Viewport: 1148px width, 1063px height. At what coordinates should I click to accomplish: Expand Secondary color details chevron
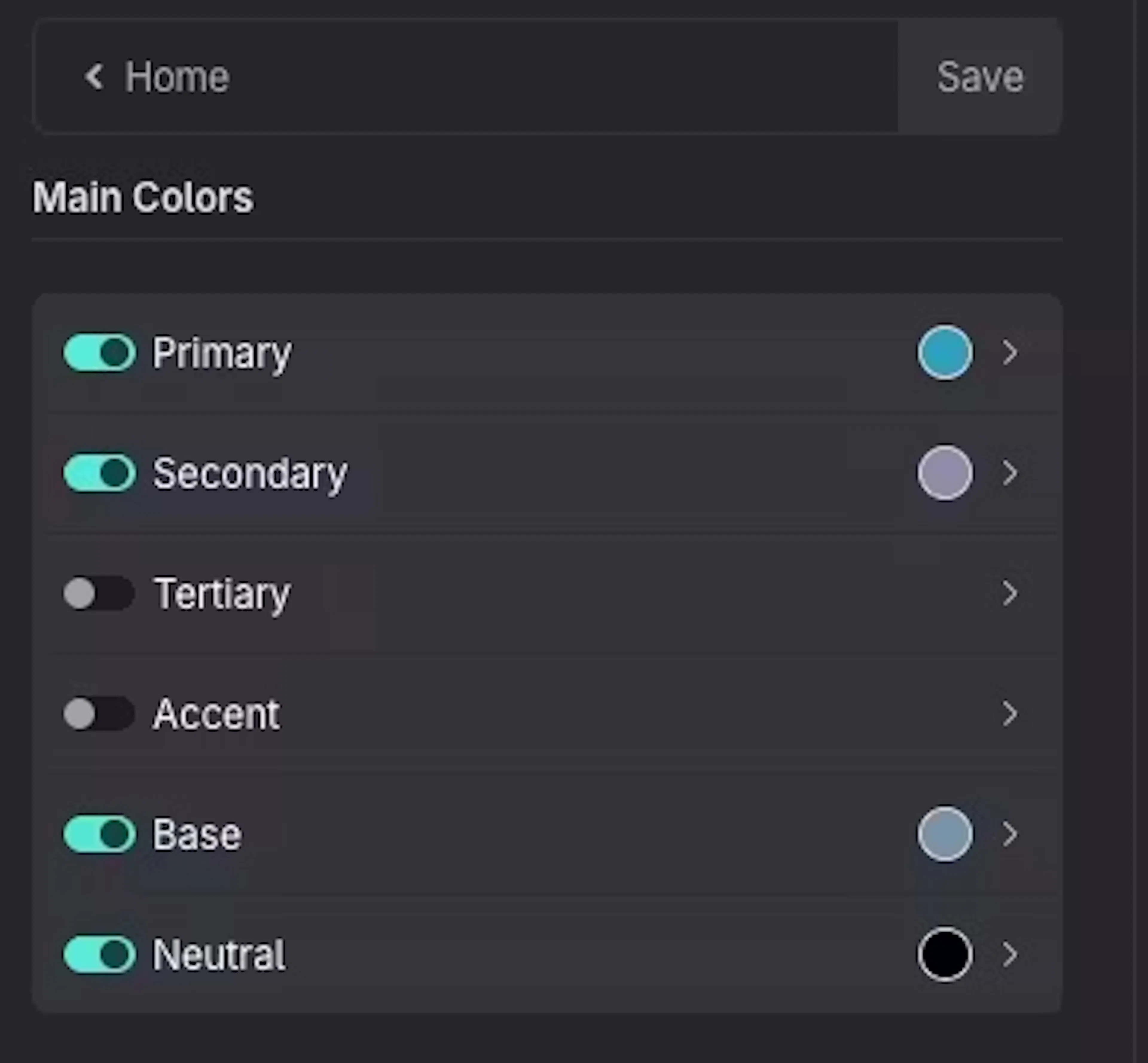point(1010,473)
